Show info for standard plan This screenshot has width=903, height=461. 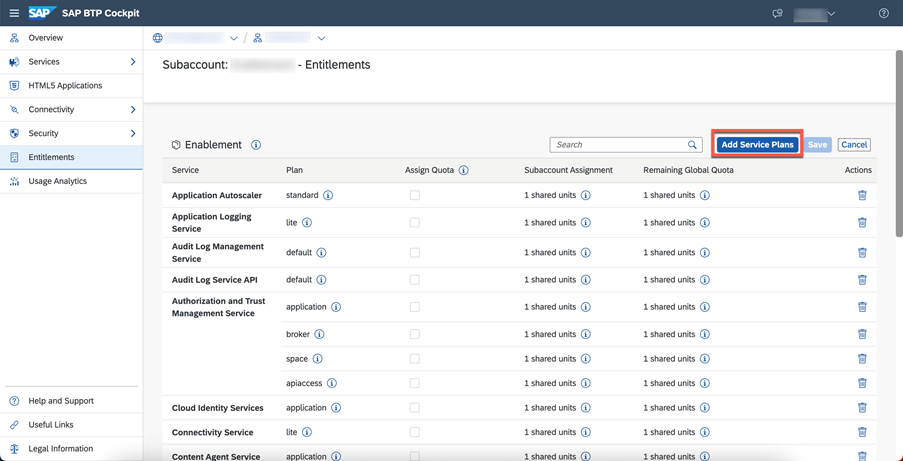click(328, 195)
